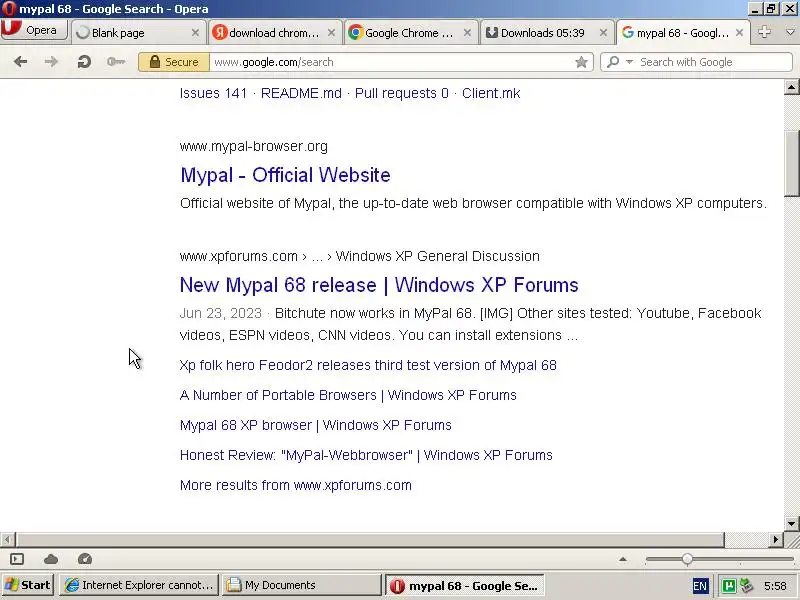Go forward with the Forward arrow
Screen dimensions: 800x600
[x=51, y=62]
